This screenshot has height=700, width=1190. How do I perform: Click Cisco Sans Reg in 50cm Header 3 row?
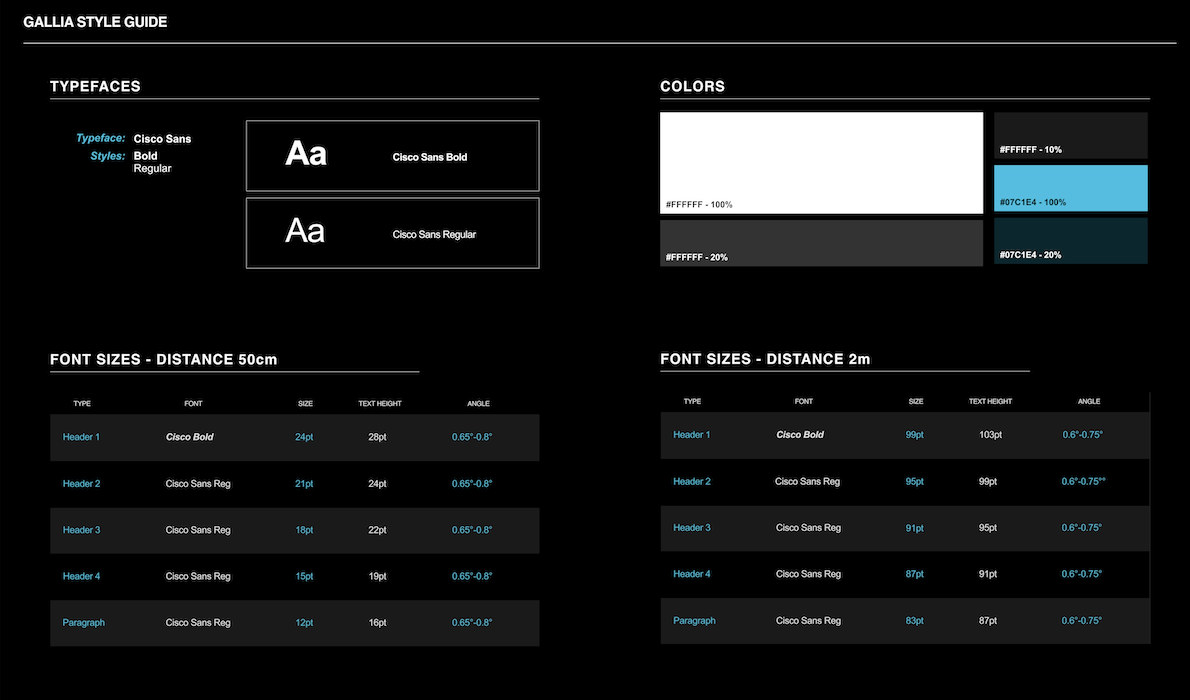pyautogui.click(x=198, y=530)
